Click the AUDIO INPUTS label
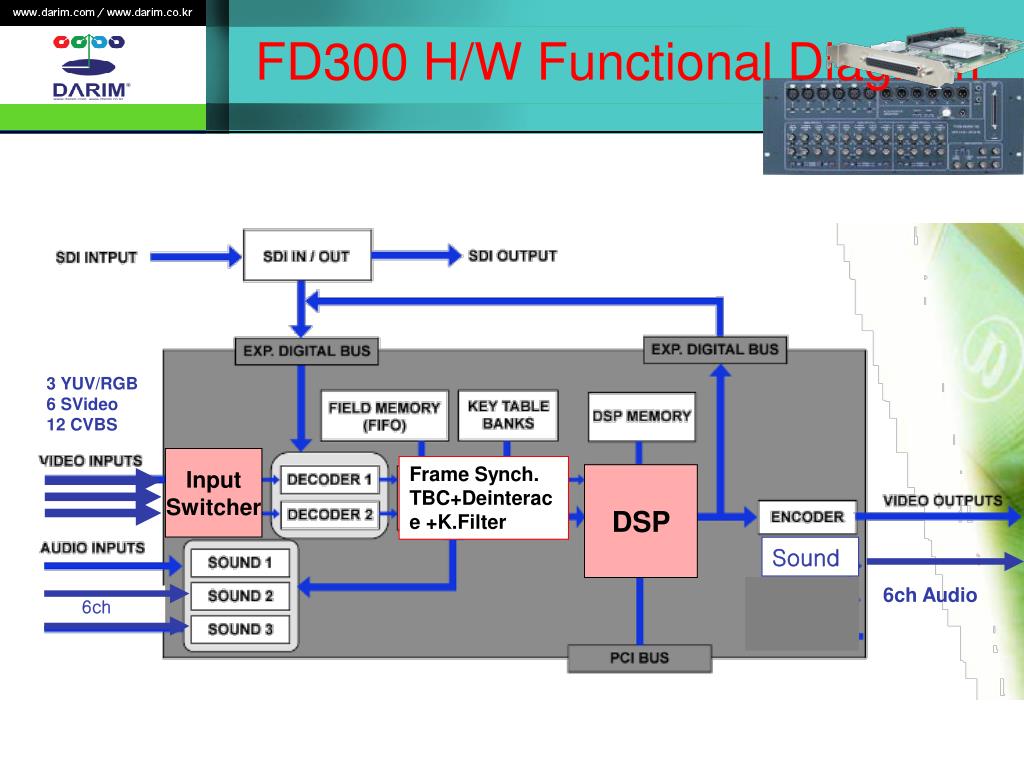This screenshot has height=768, width=1024. (92, 548)
